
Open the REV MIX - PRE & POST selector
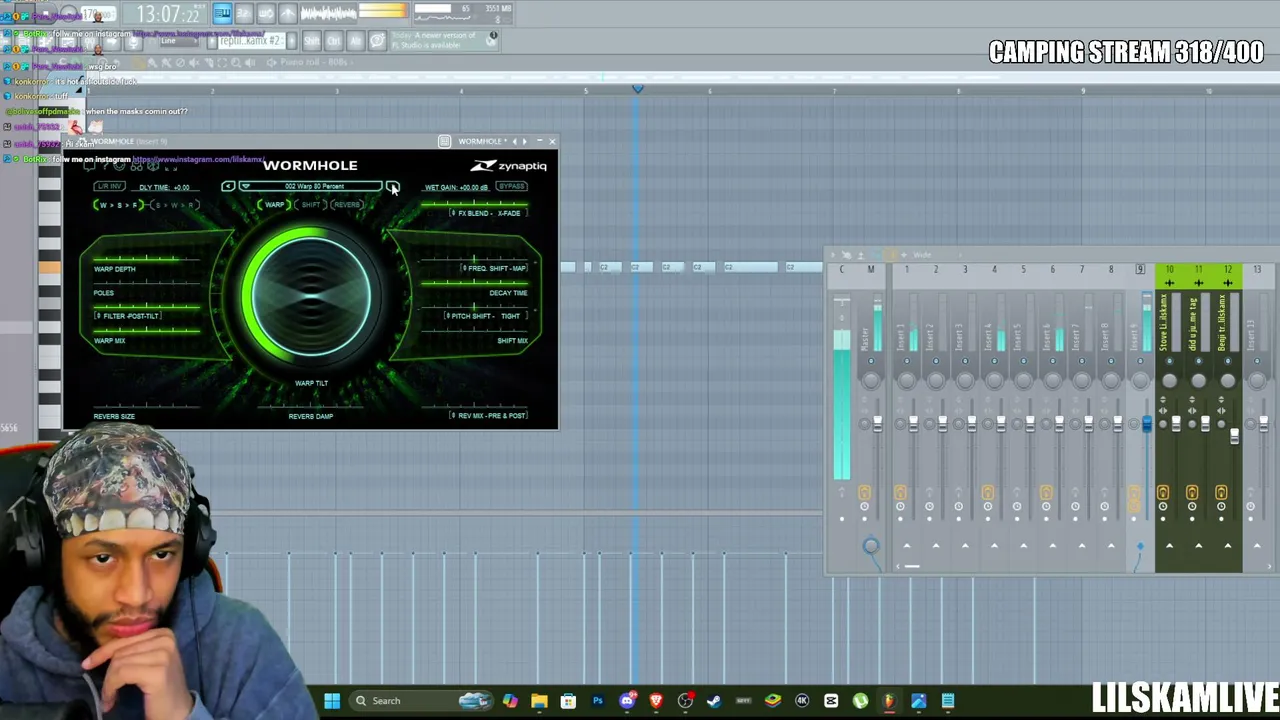[488, 415]
